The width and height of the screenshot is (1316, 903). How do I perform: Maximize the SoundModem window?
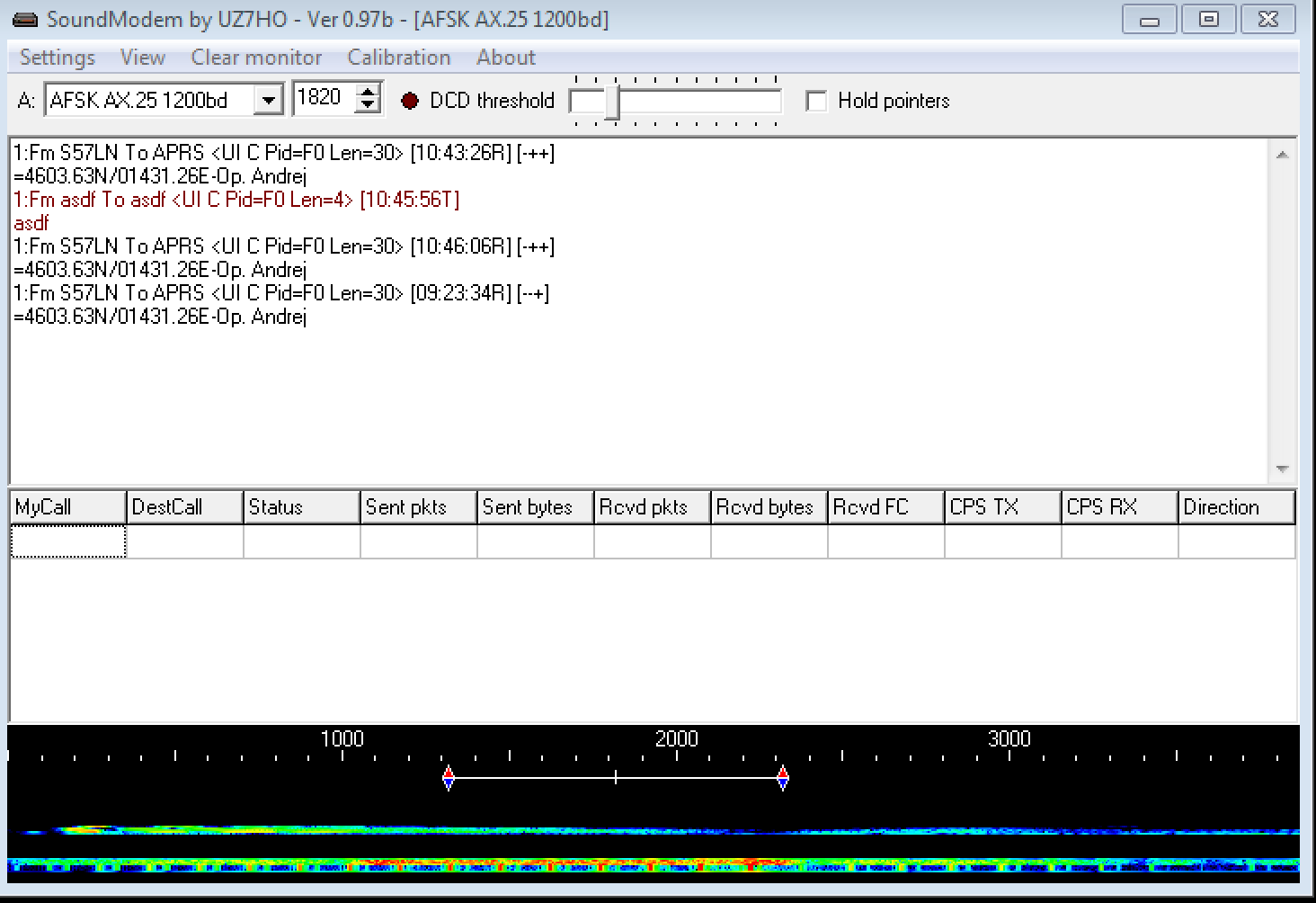1209,19
